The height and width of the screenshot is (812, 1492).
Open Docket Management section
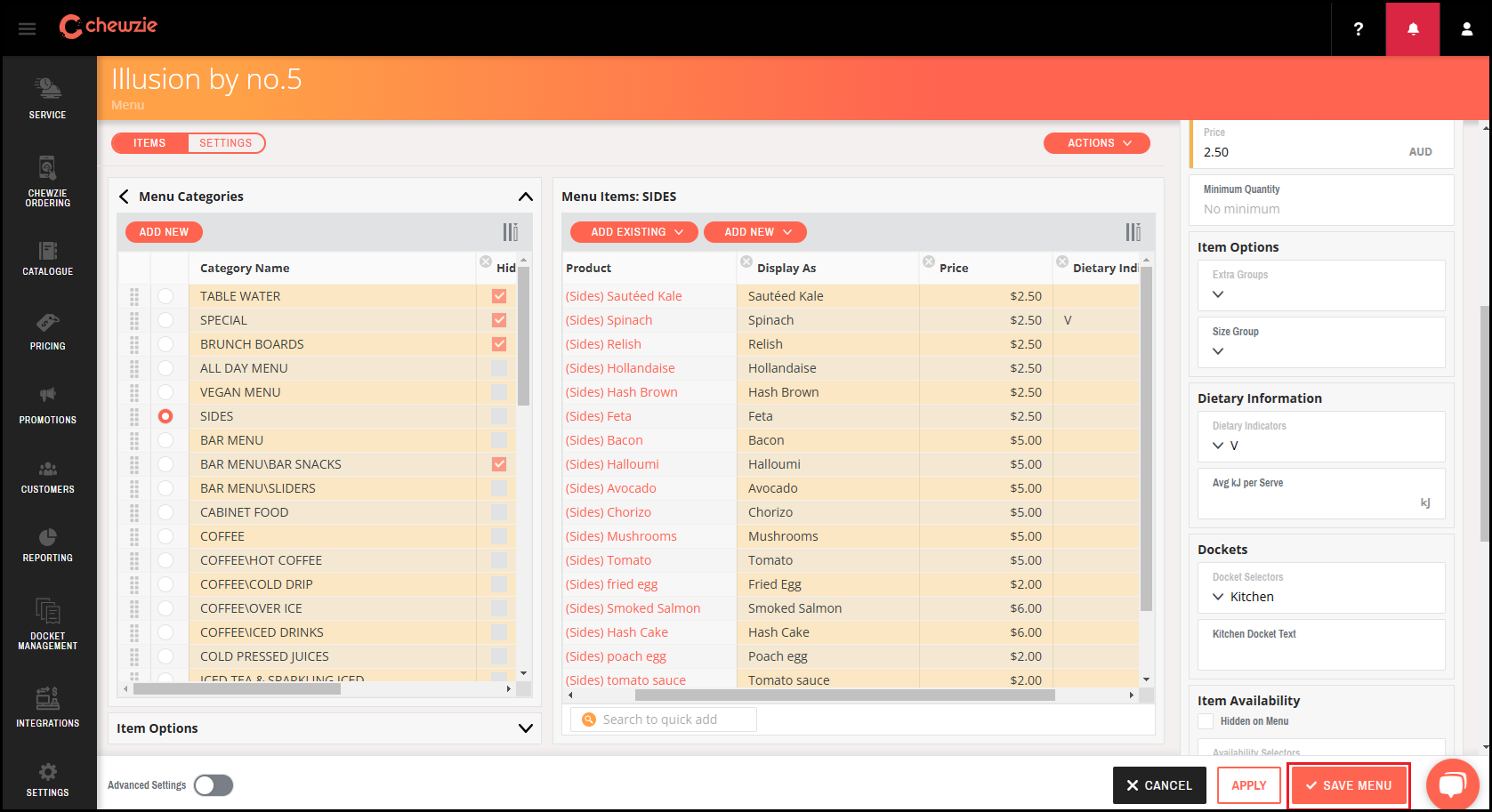(47, 624)
